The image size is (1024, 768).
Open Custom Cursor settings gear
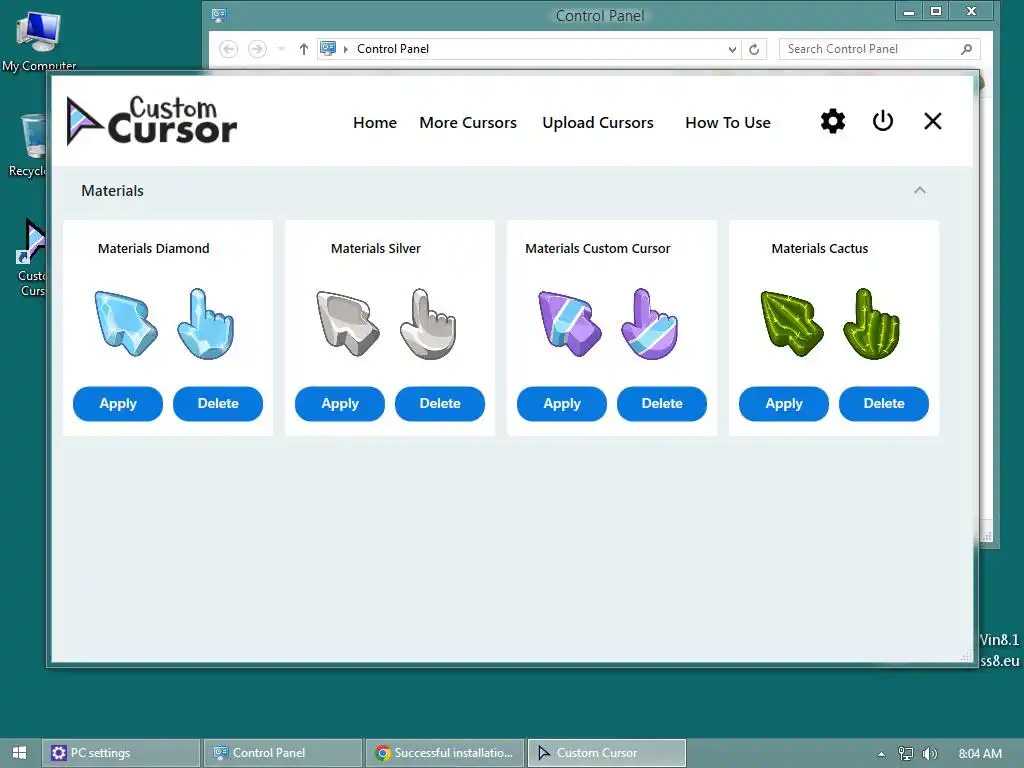tap(833, 121)
